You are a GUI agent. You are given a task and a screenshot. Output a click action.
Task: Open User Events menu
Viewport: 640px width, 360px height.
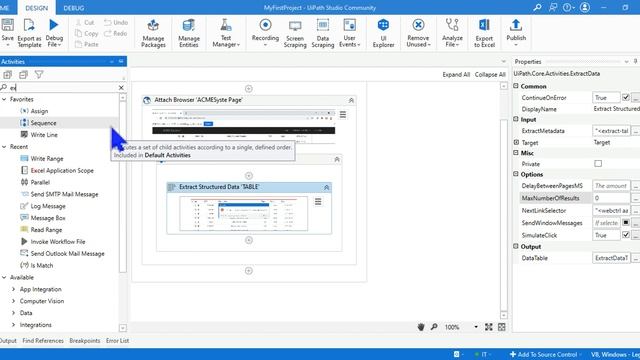pos(349,33)
